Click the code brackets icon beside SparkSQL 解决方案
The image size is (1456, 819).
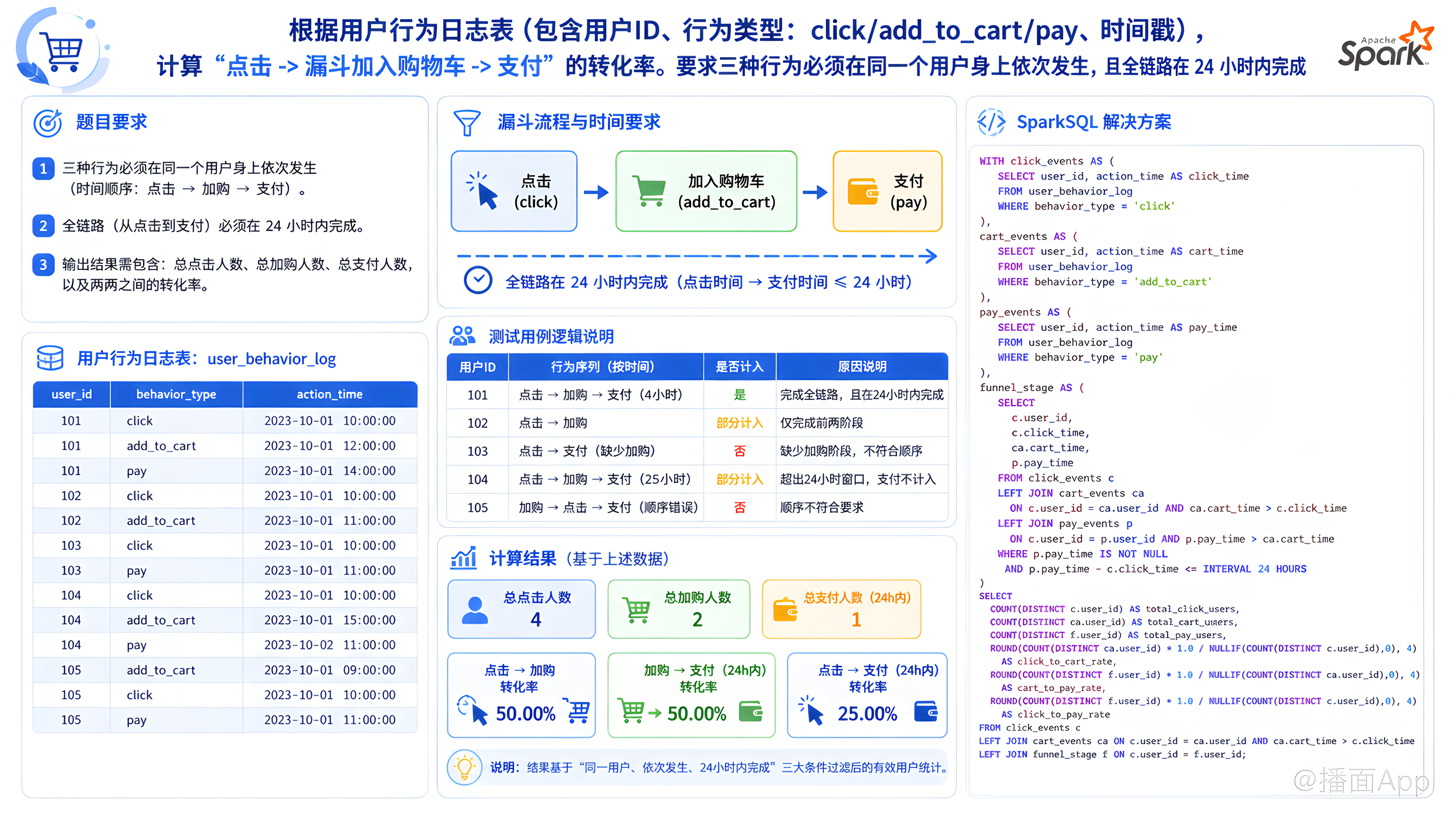(992, 122)
